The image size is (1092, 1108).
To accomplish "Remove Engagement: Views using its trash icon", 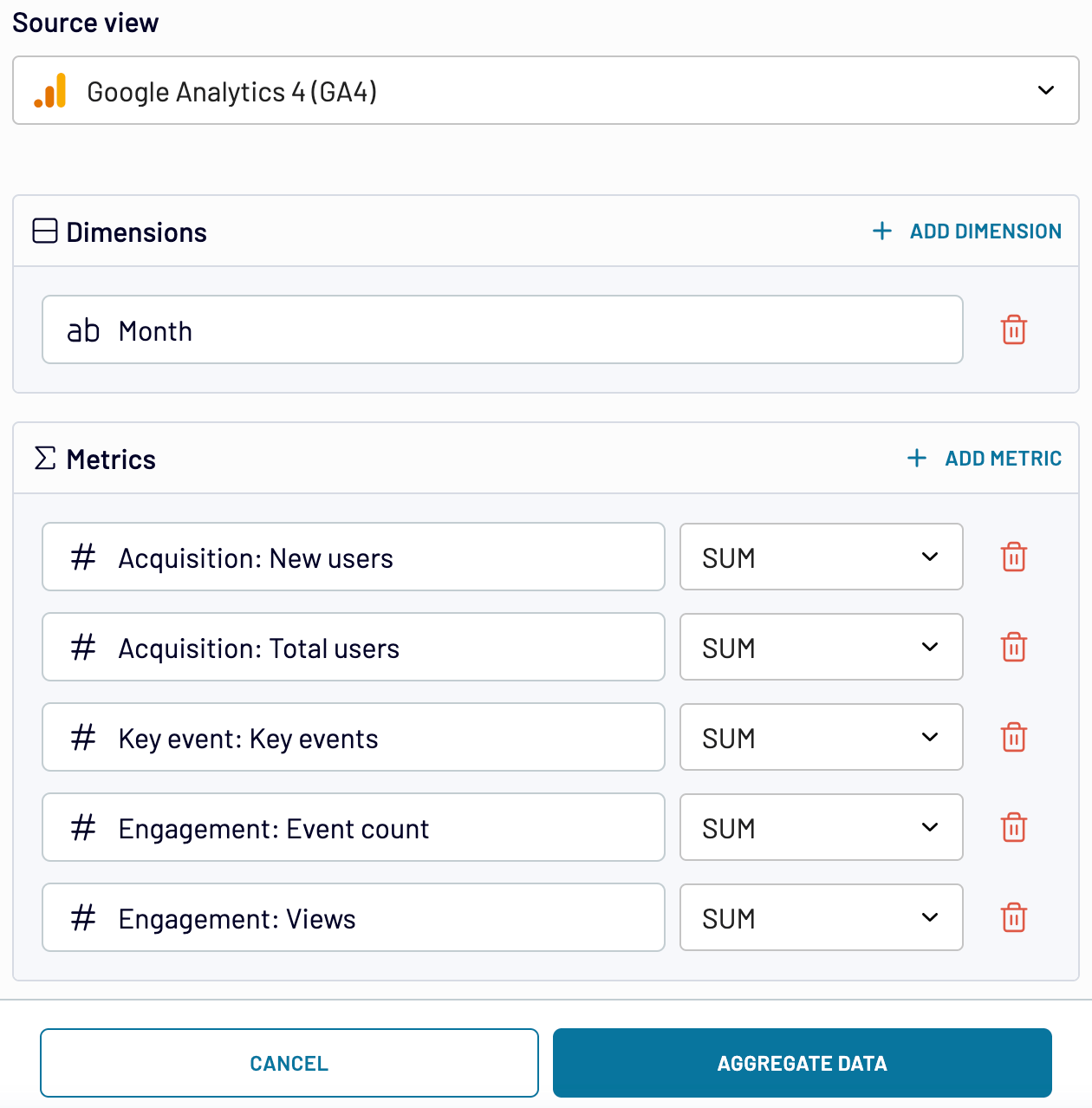I will coord(1013,917).
